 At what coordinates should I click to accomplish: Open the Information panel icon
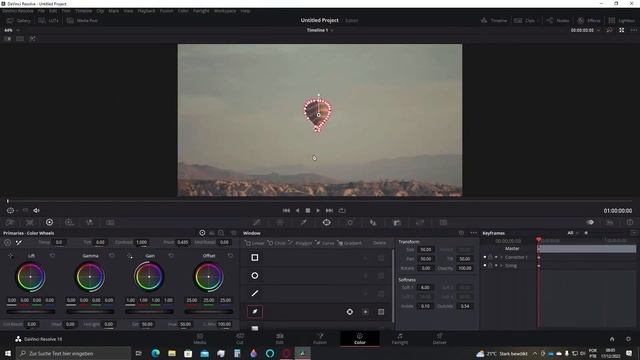coord(630,222)
